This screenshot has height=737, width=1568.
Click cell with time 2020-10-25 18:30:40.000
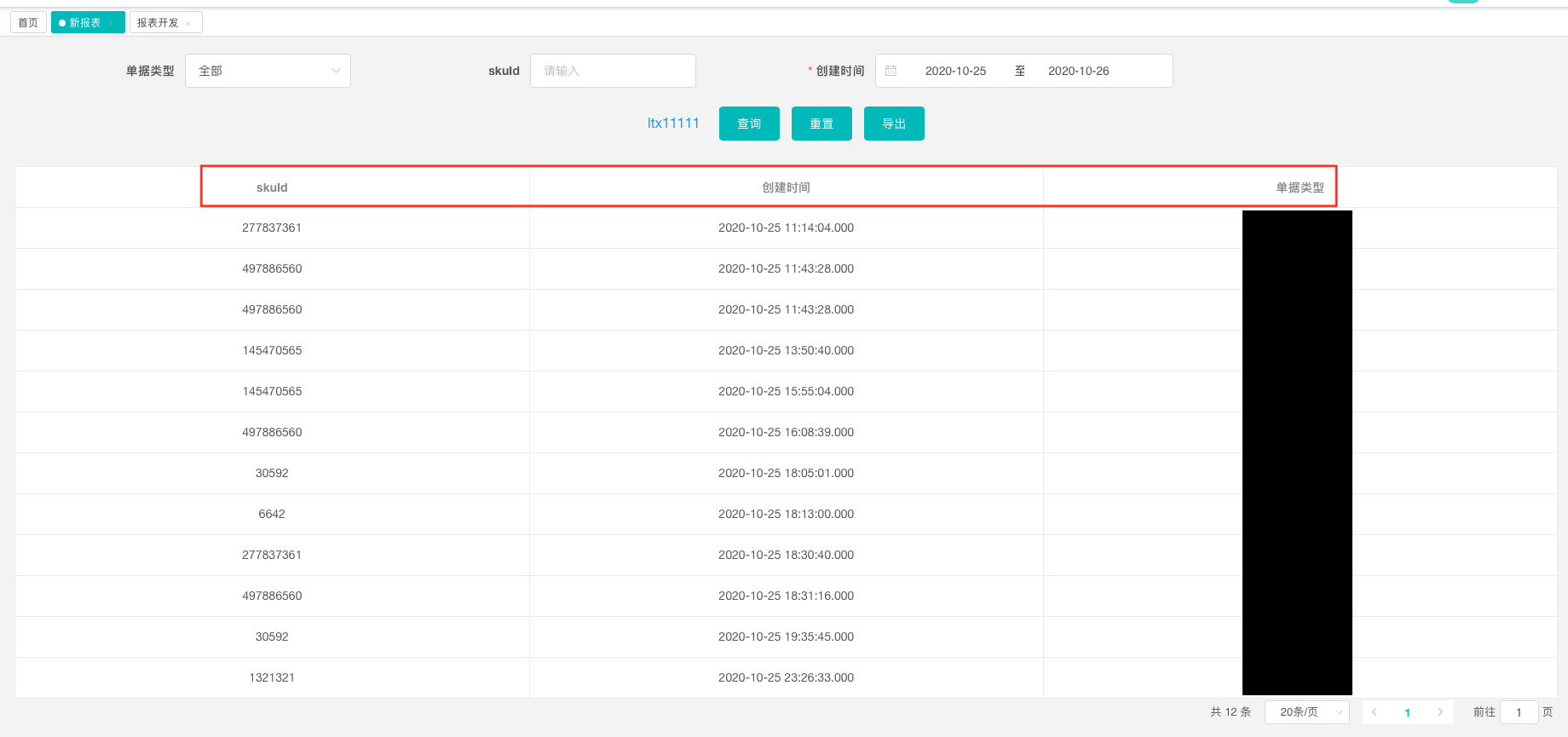point(786,555)
